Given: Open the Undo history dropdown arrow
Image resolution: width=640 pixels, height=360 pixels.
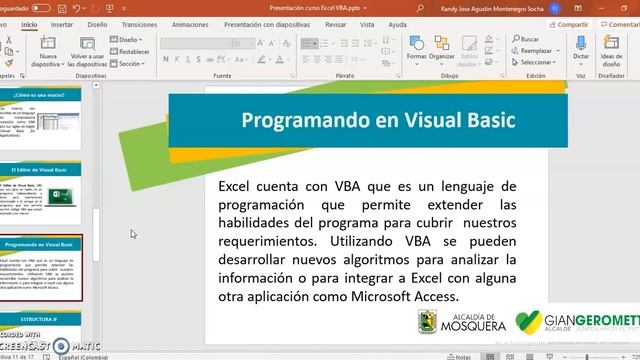Looking at the screenshot, I should pyautogui.click(x=84, y=9).
